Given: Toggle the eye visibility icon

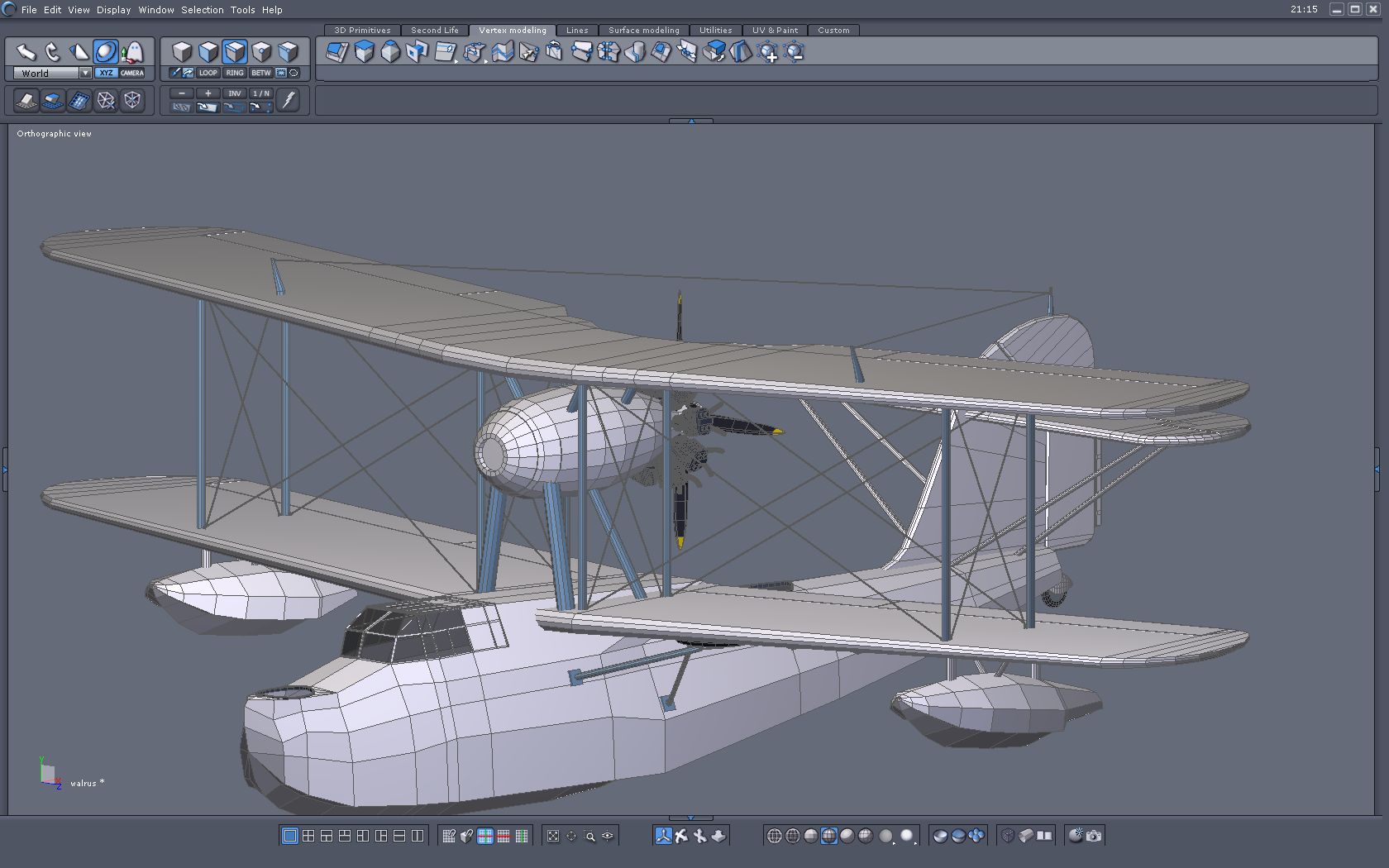Looking at the screenshot, I should tap(608, 836).
